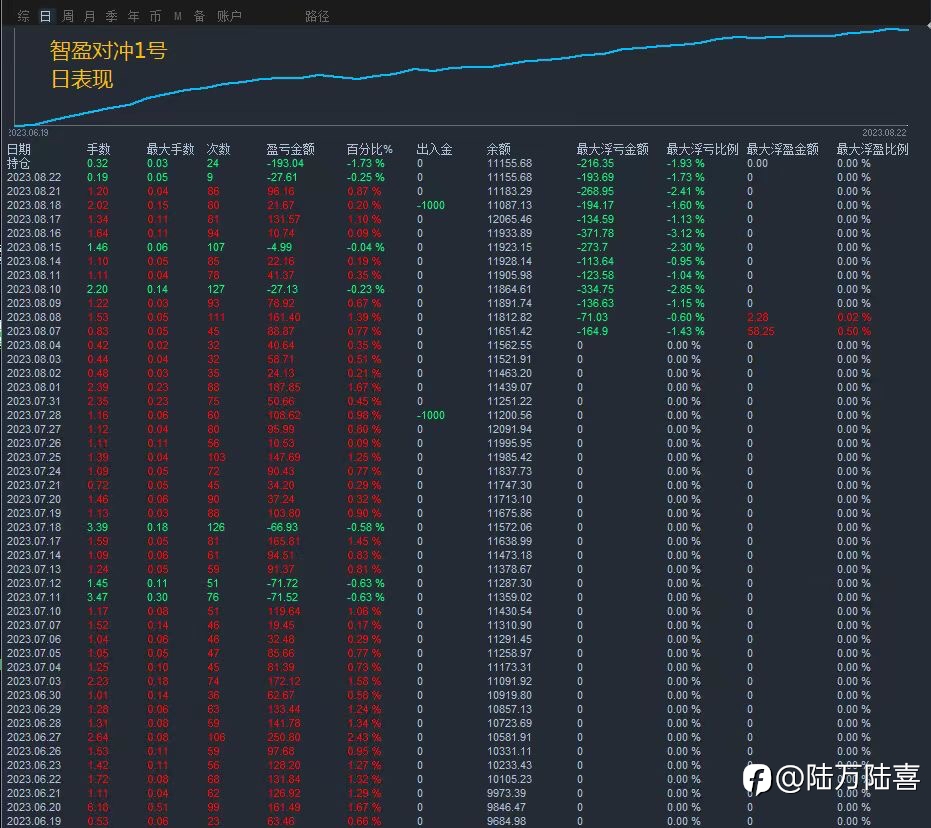
Task: Sort by the 百分比% column header
Action: (x=369, y=149)
